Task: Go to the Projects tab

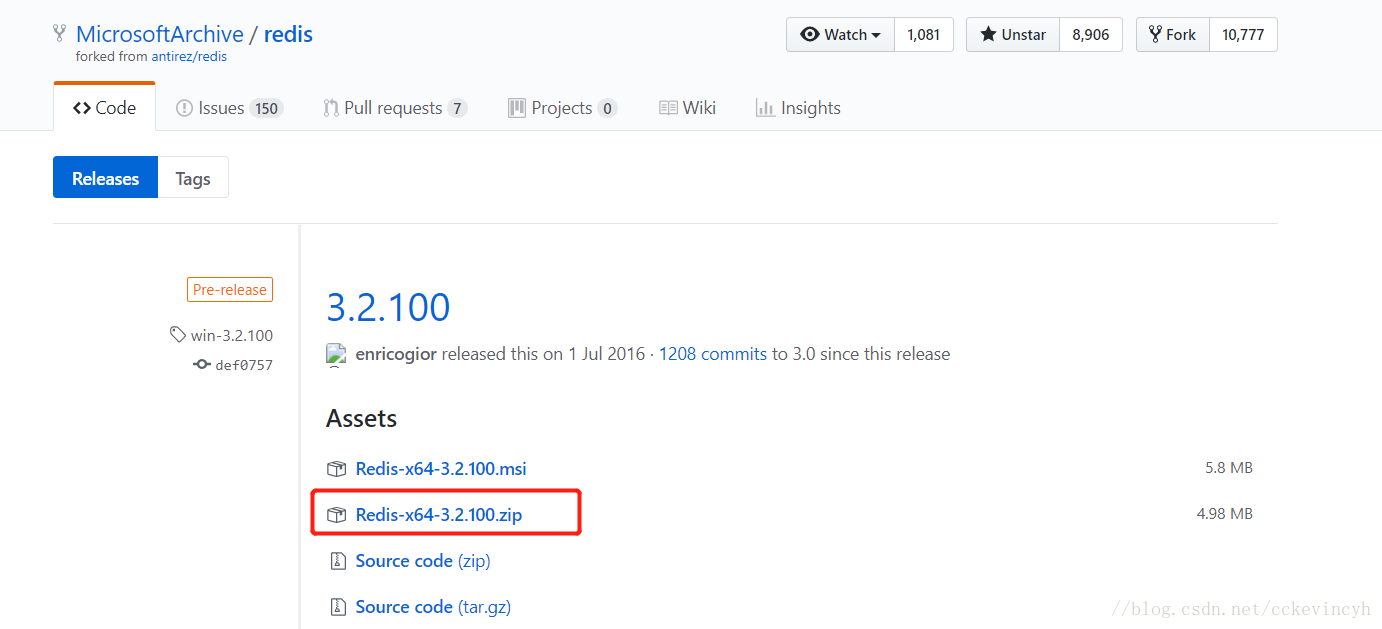Action: point(562,108)
